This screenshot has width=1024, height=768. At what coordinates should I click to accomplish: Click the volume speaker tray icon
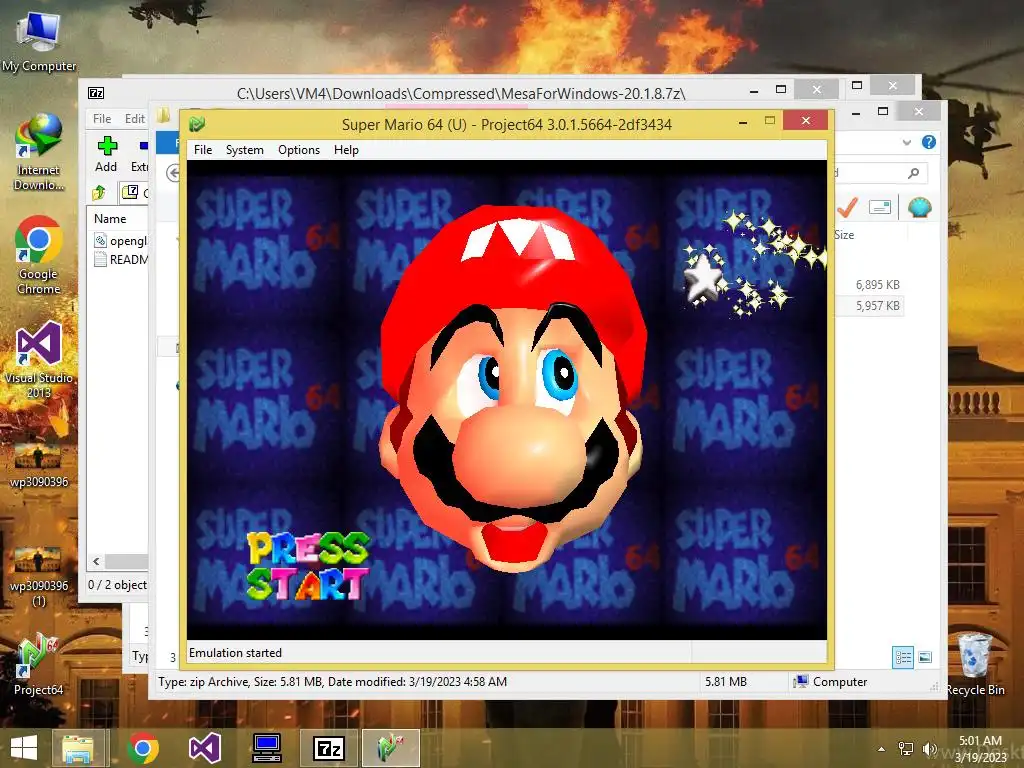tap(929, 749)
